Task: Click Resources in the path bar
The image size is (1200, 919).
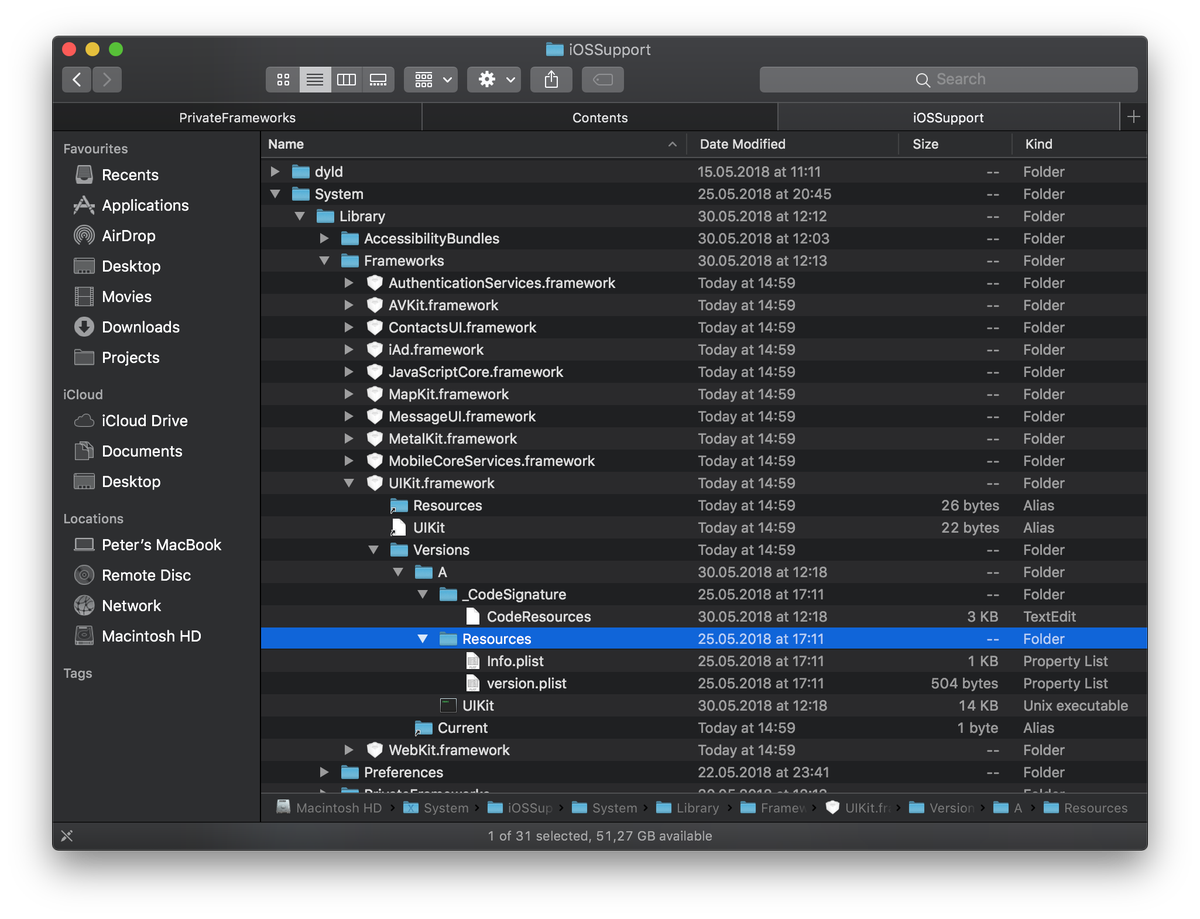Action: [1085, 808]
